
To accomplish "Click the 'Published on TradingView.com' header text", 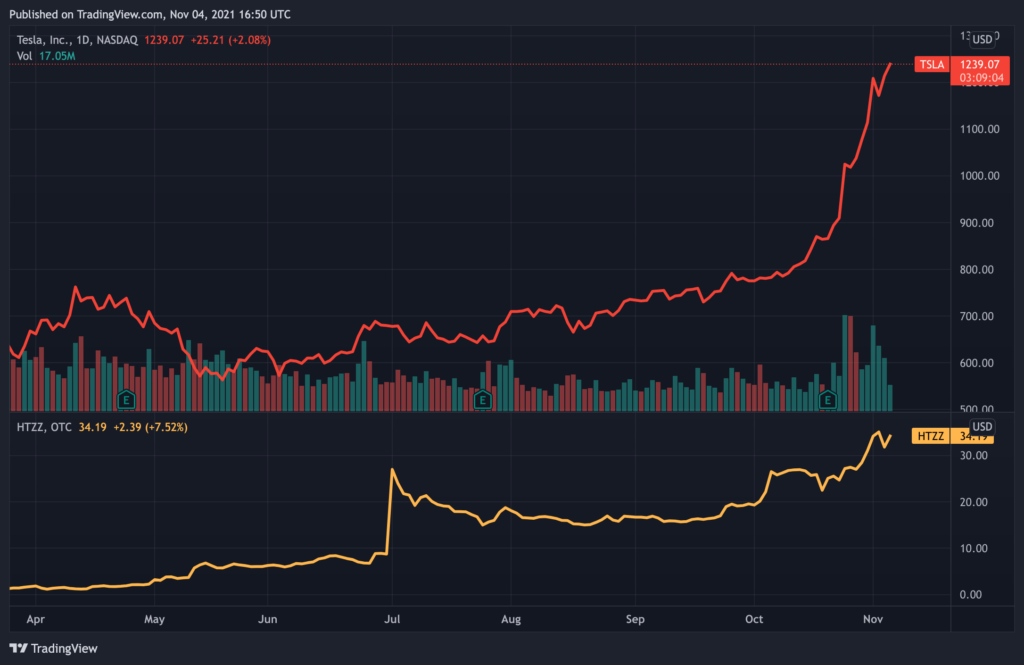I will (85, 14).
